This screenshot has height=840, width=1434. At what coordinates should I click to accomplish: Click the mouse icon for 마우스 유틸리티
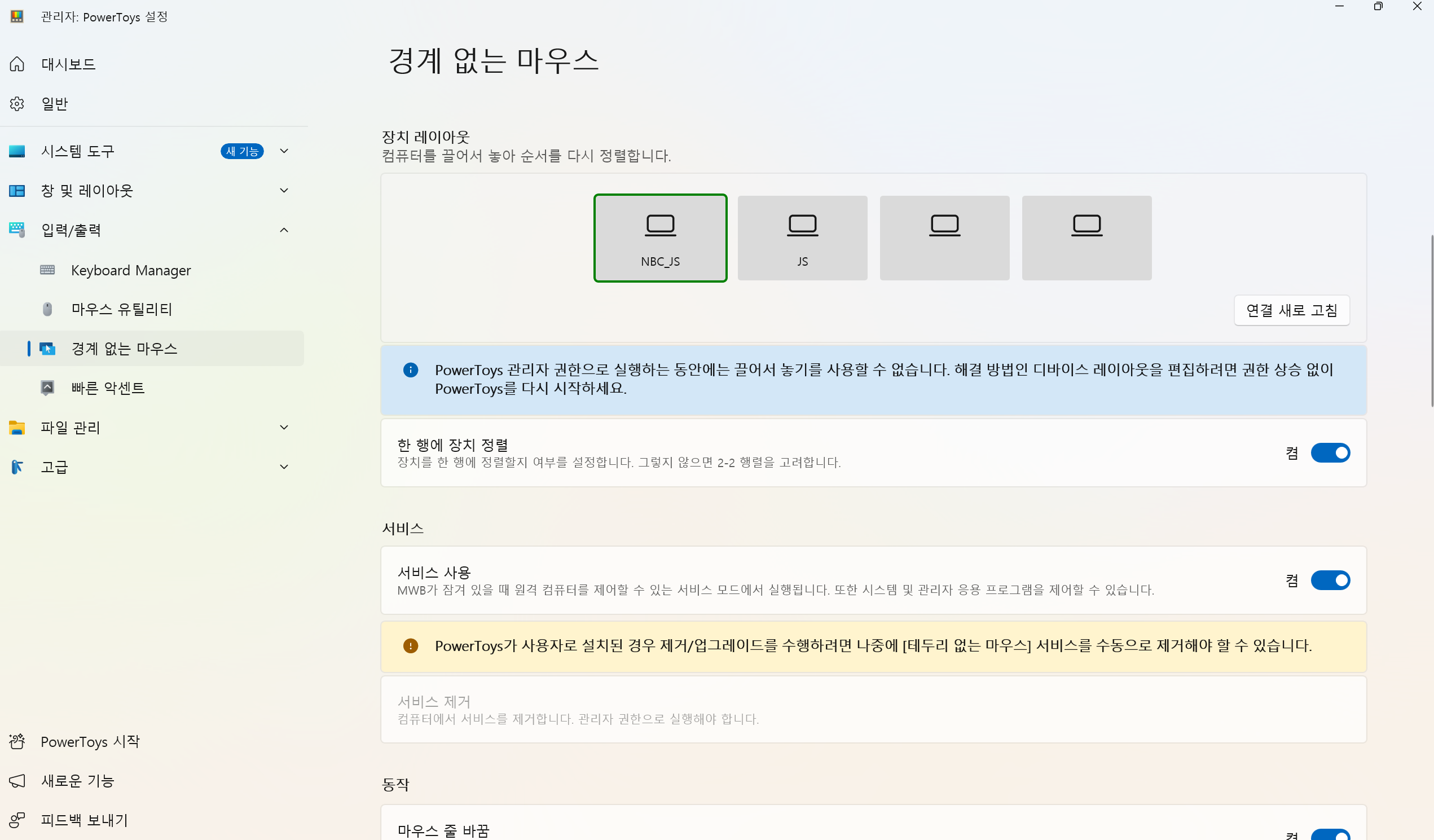[47, 309]
